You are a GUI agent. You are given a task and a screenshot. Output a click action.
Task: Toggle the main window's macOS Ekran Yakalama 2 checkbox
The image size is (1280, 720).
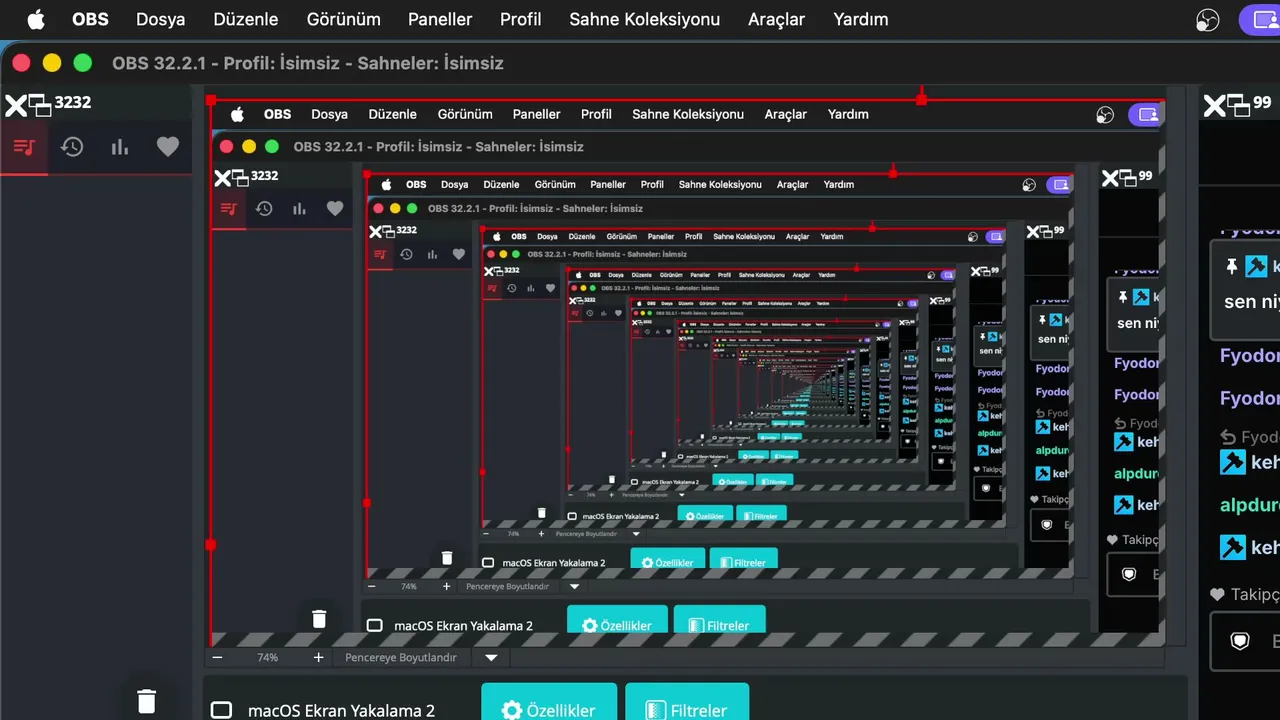pyautogui.click(x=222, y=711)
